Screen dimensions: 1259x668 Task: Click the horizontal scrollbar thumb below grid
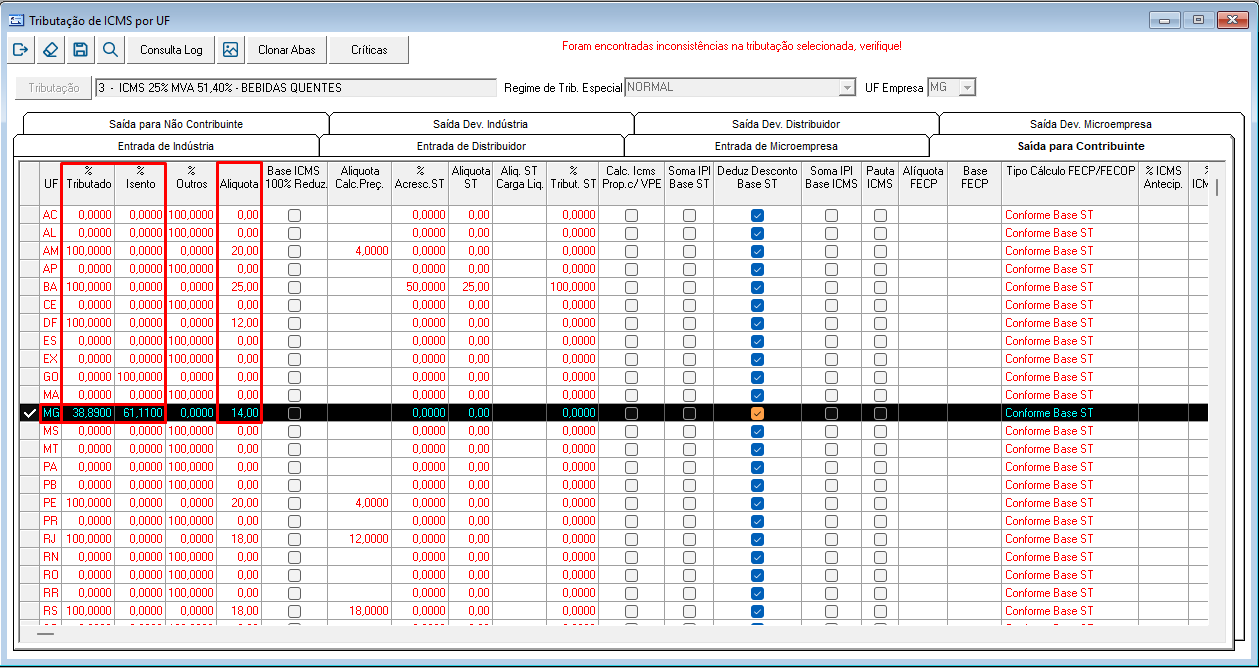point(46,634)
